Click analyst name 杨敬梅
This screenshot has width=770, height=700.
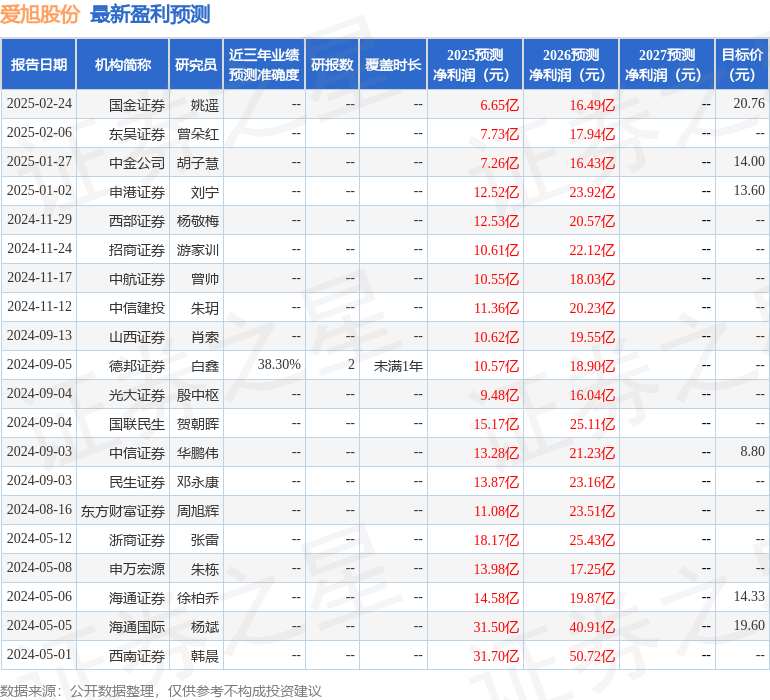point(198,221)
